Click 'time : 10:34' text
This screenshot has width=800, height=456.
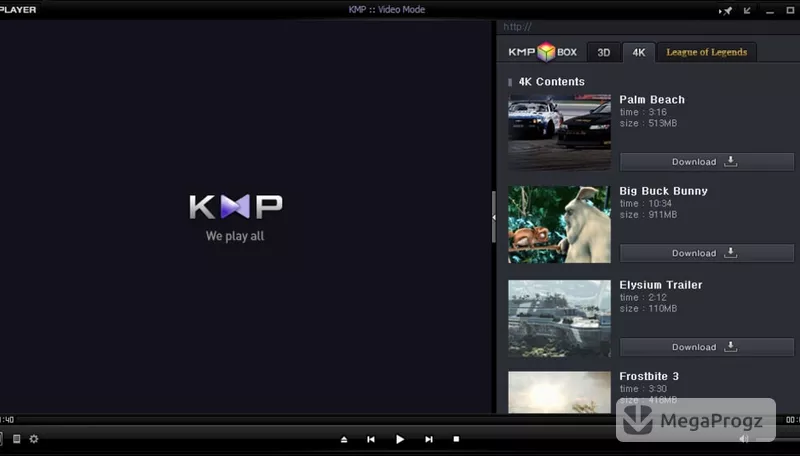point(645,204)
